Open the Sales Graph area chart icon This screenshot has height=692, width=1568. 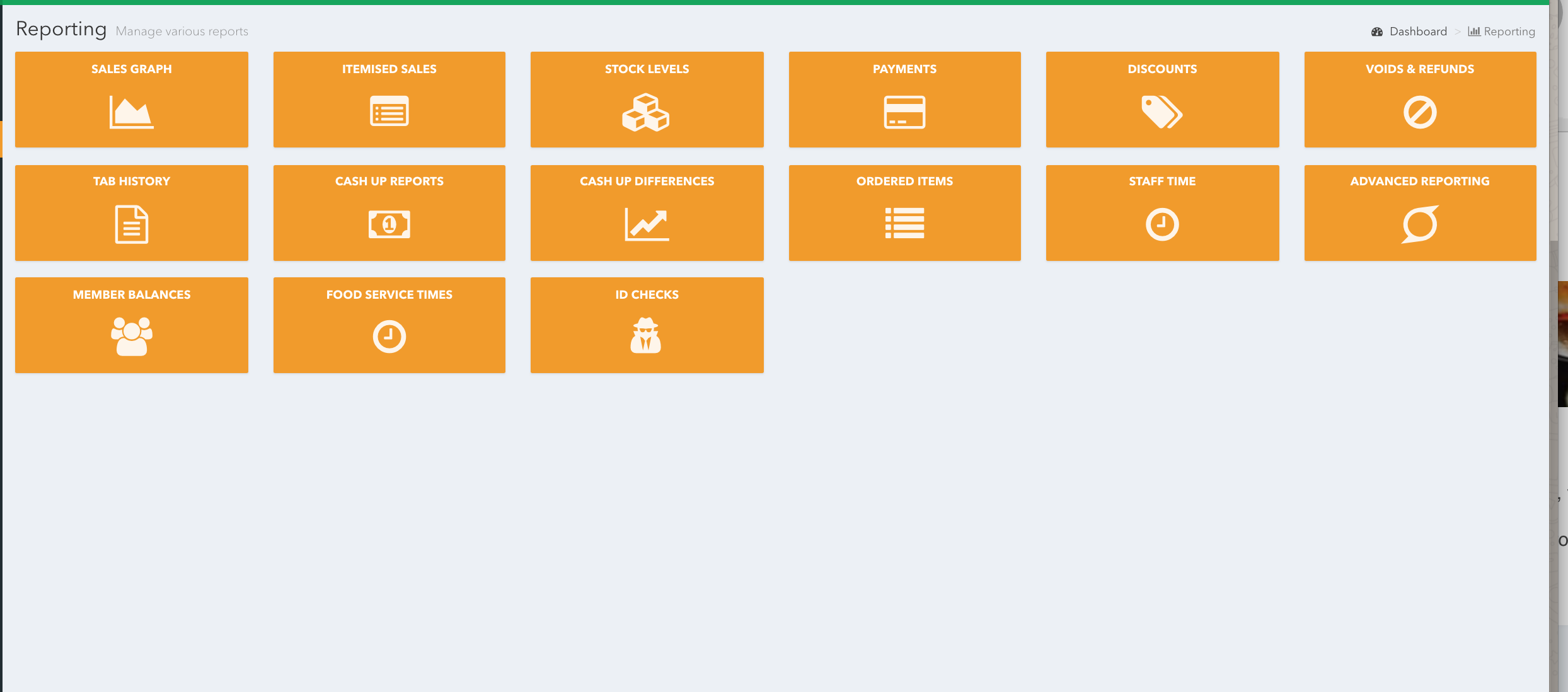(131, 112)
